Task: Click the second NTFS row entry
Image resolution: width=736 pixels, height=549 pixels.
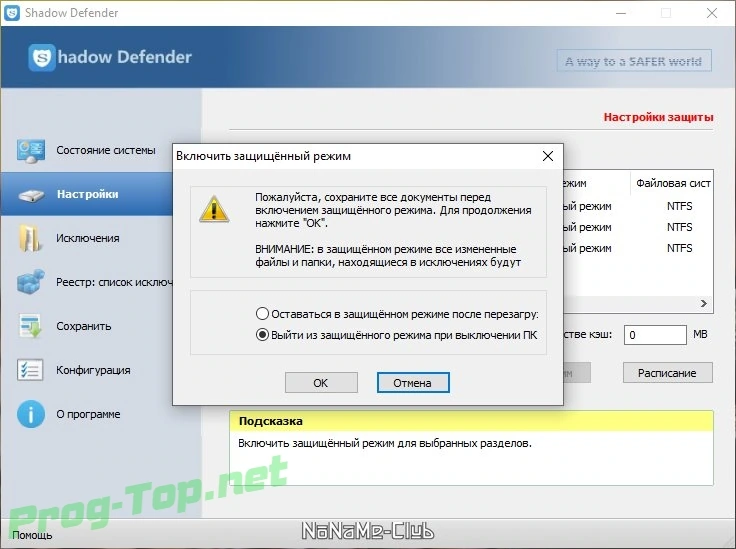Action: [x=679, y=227]
